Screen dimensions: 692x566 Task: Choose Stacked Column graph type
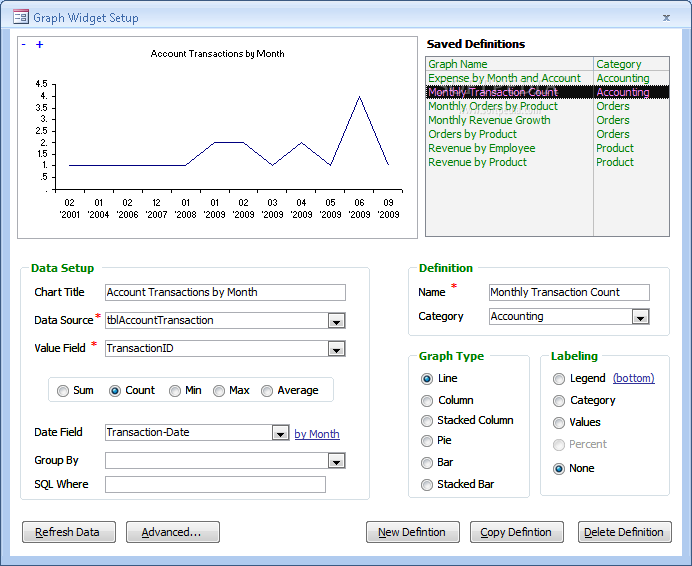[427, 421]
